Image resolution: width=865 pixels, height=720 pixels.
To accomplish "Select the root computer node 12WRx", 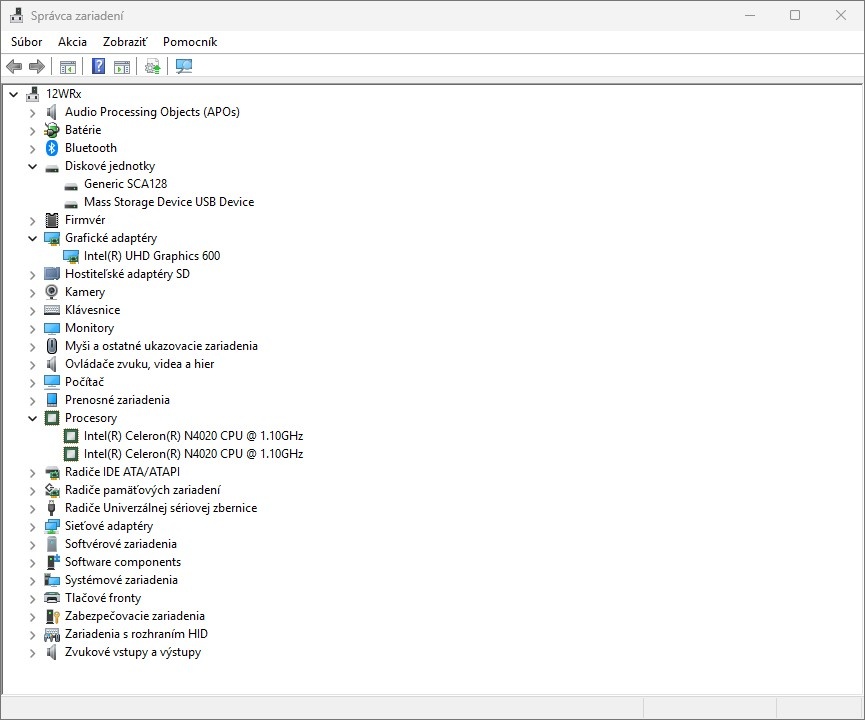I will (63, 94).
